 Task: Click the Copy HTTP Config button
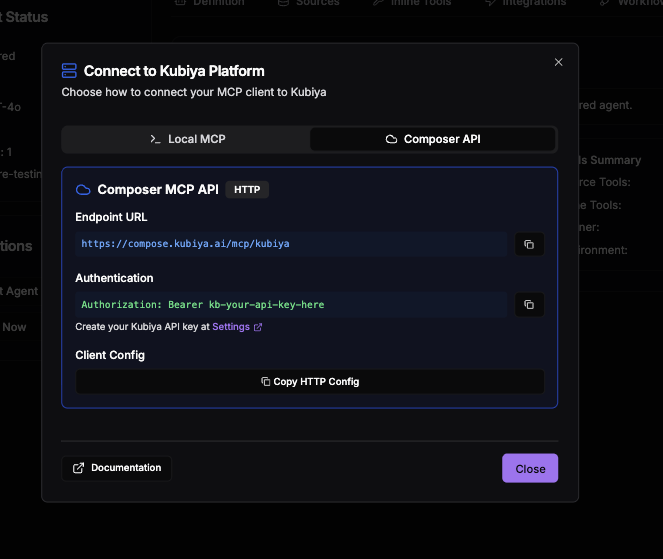(x=310, y=381)
